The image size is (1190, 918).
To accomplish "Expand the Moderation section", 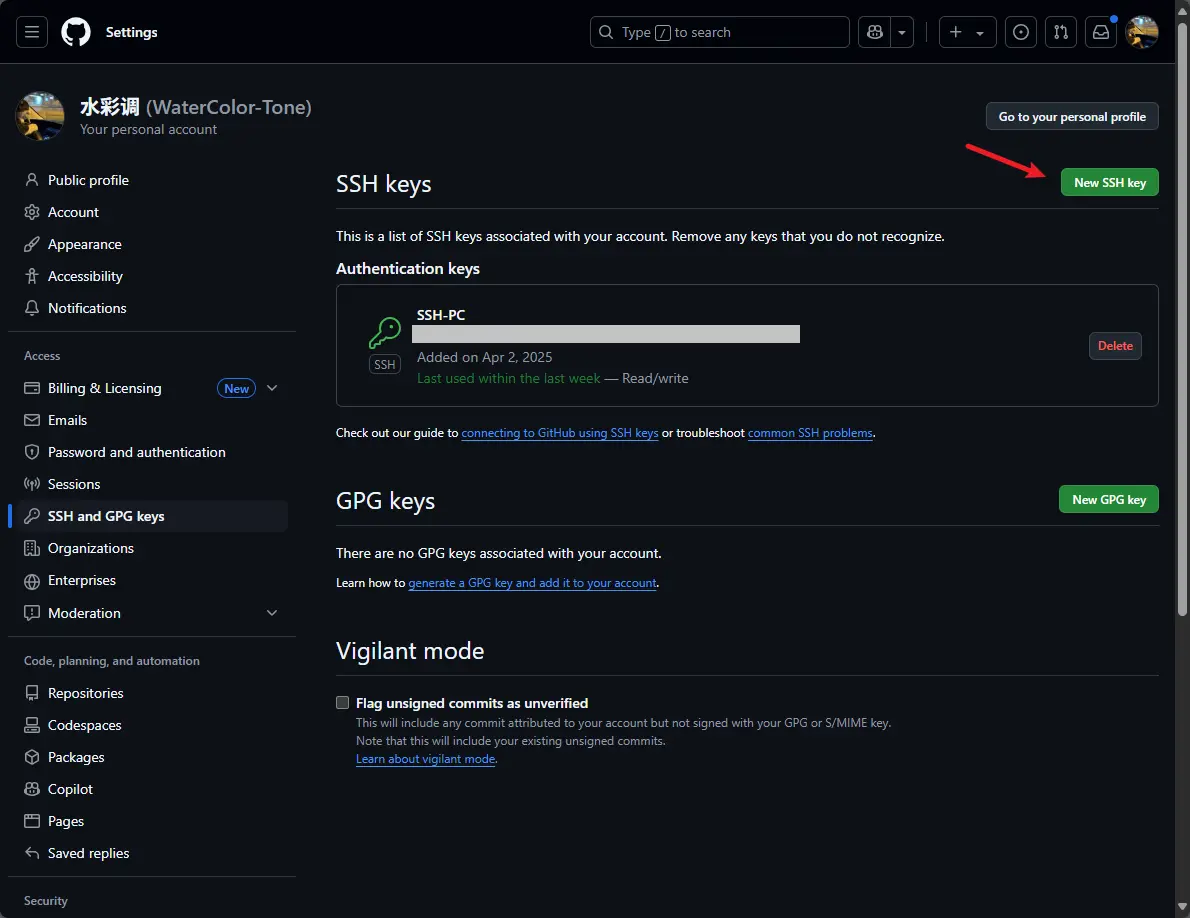I will (272, 613).
